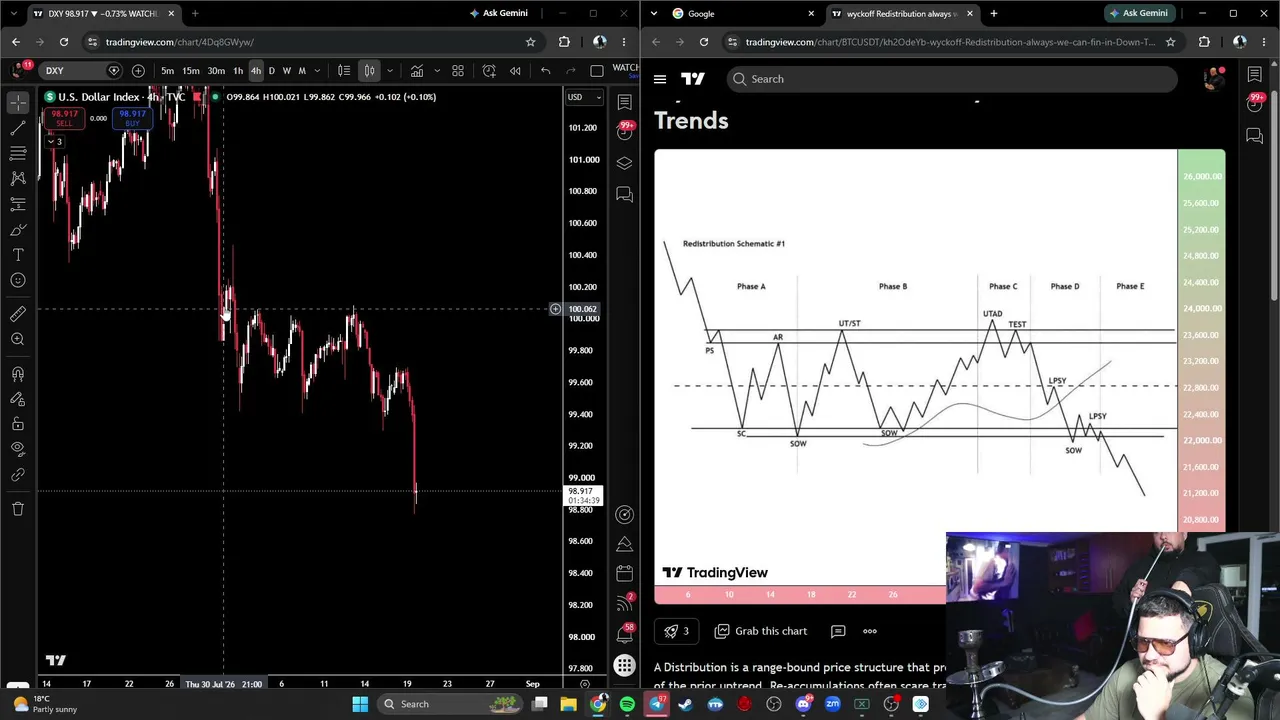Open Spotify from the taskbar

pyautogui.click(x=627, y=704)
